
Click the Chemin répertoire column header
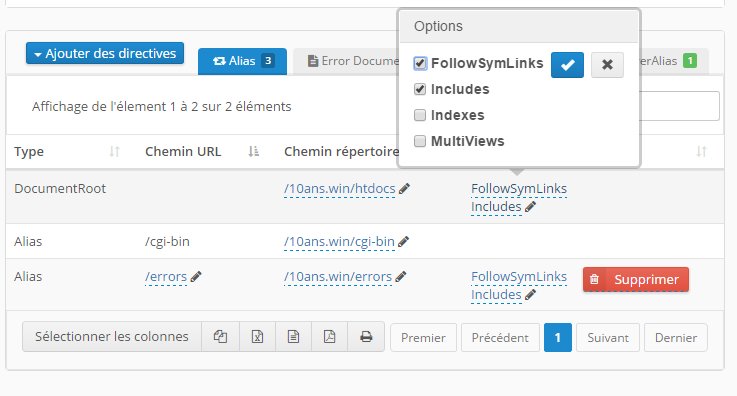tap(342, 152)
